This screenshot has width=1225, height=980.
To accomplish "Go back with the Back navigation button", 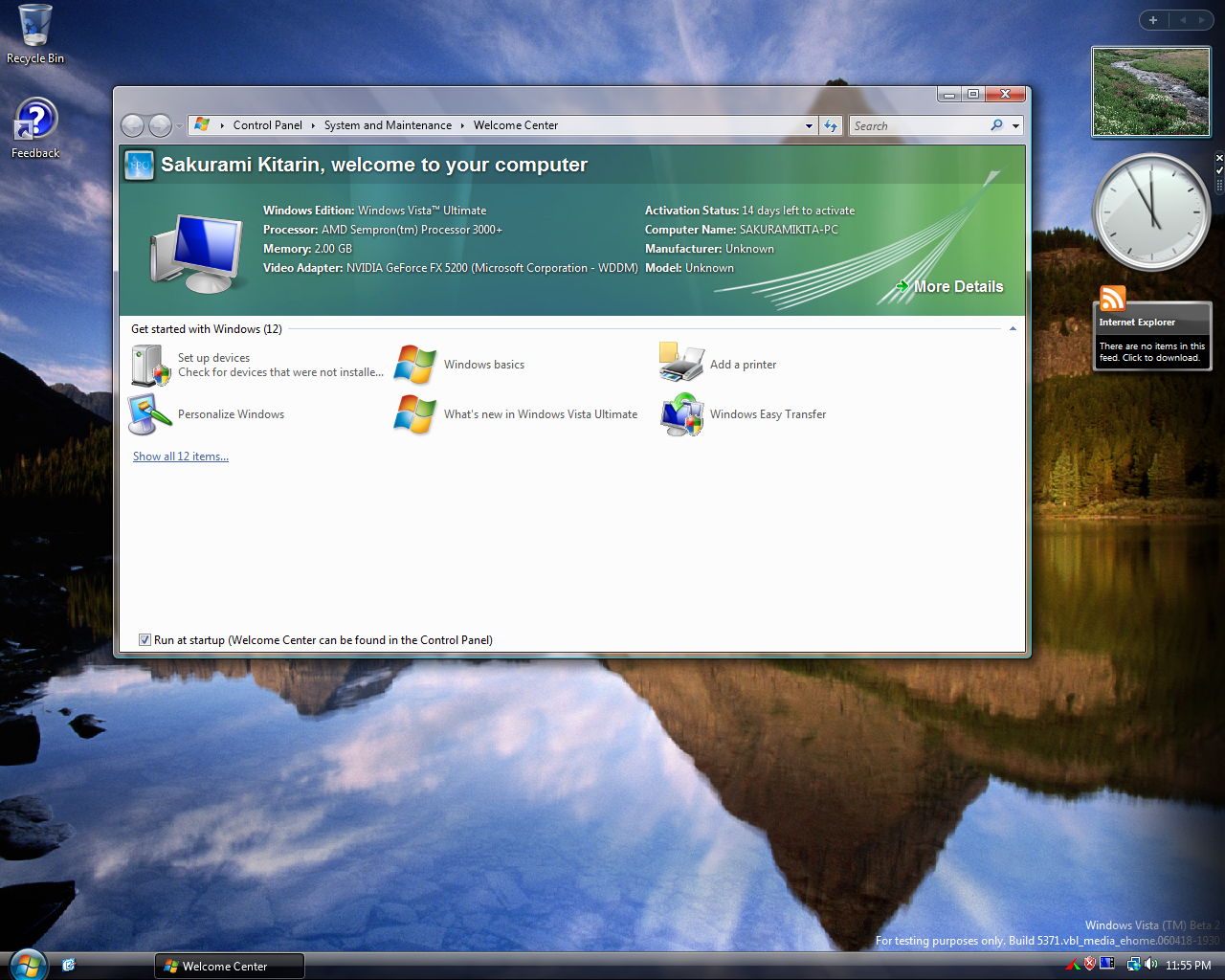I will click(133, 125).
